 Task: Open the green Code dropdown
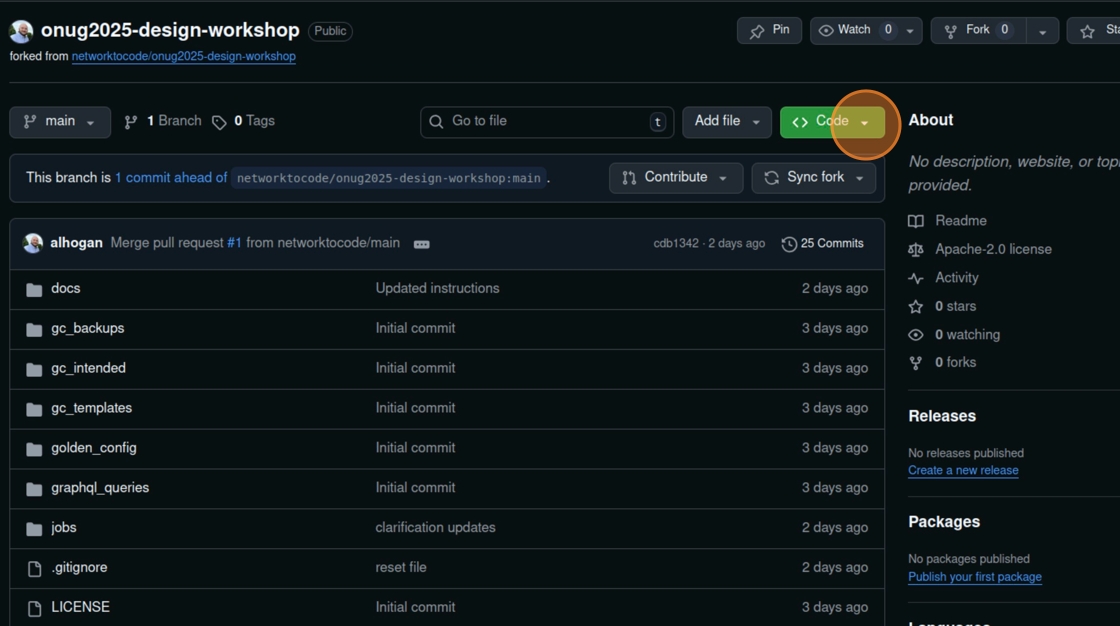coord(832,122)
